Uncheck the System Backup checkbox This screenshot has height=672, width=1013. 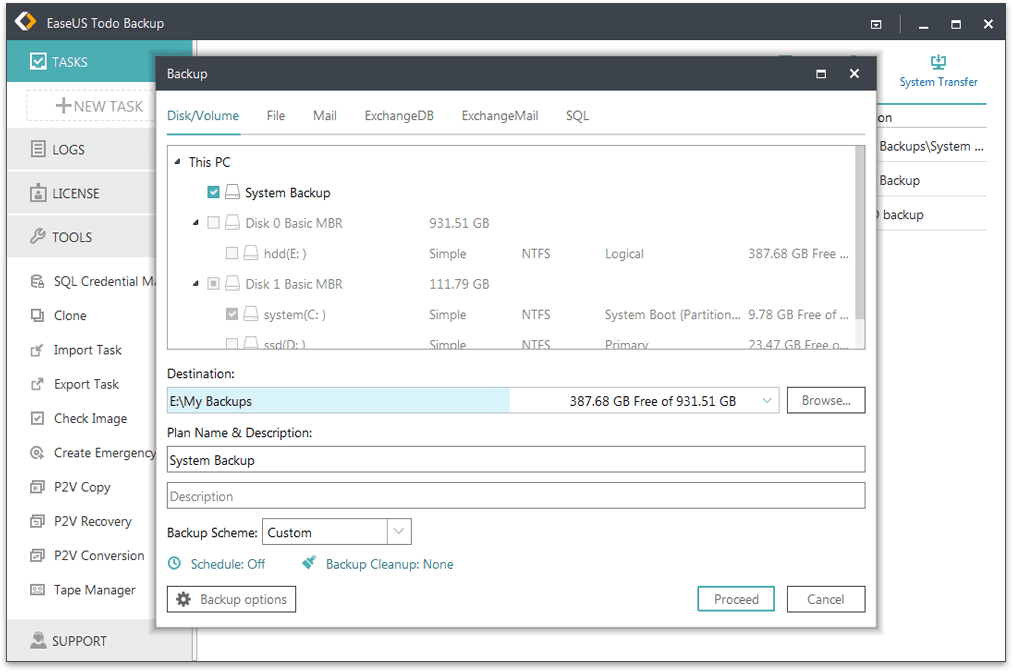pos(214,193)
